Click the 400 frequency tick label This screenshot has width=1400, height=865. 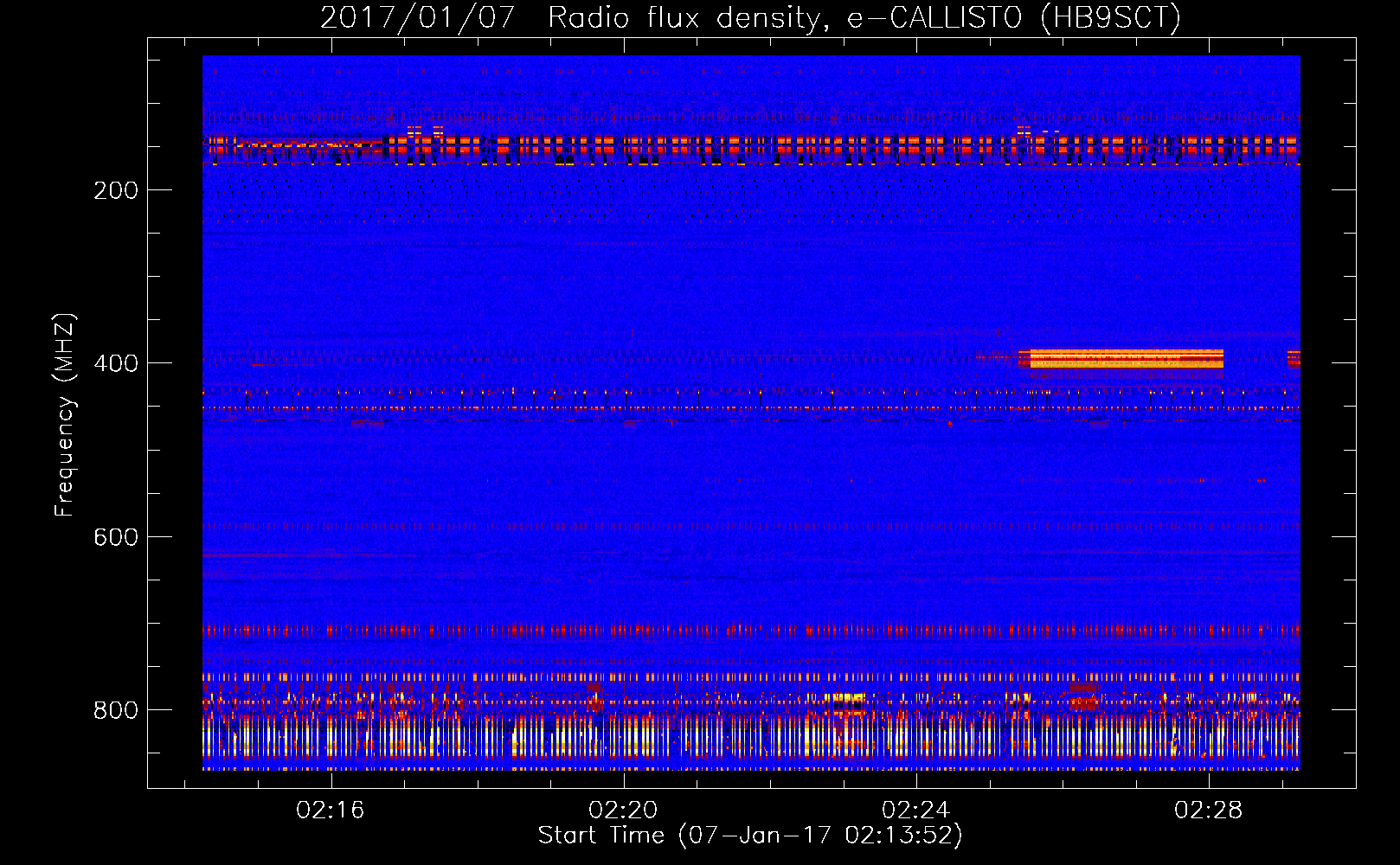coord(116,363)
